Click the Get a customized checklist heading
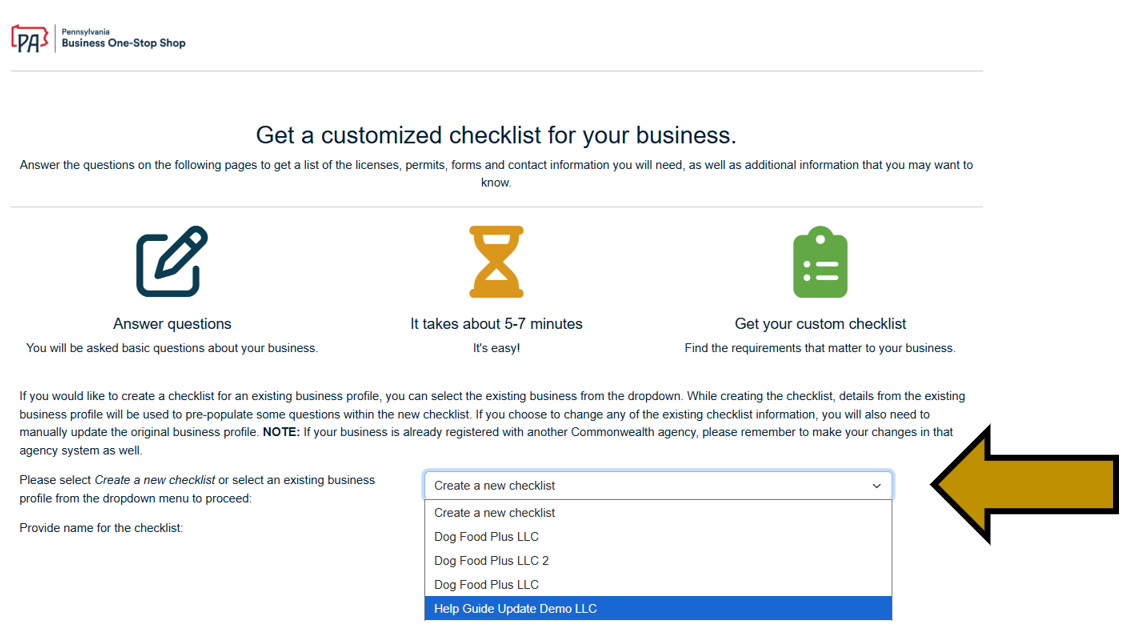1132x627 pixels. [x=496, y=135]
